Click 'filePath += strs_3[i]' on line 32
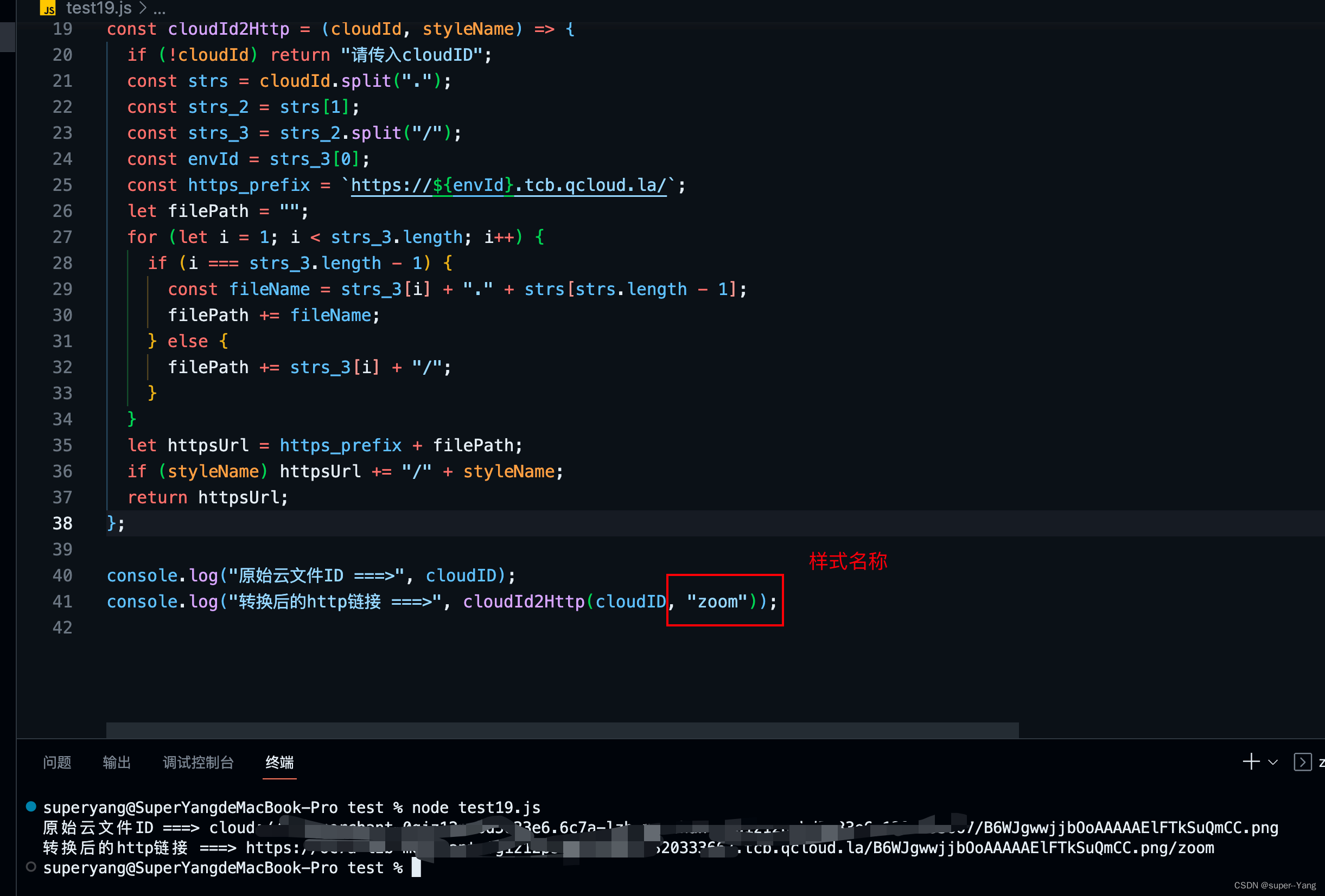This screenshot has height=896, width=1325. 273,368
